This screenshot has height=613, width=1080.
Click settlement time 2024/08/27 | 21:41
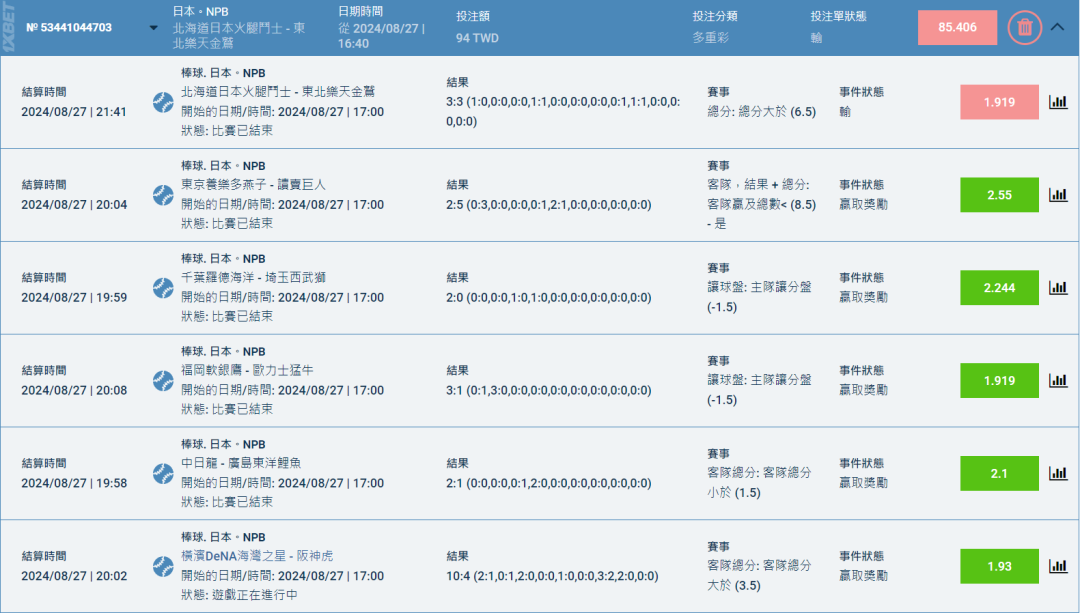(x=74, y=112)
